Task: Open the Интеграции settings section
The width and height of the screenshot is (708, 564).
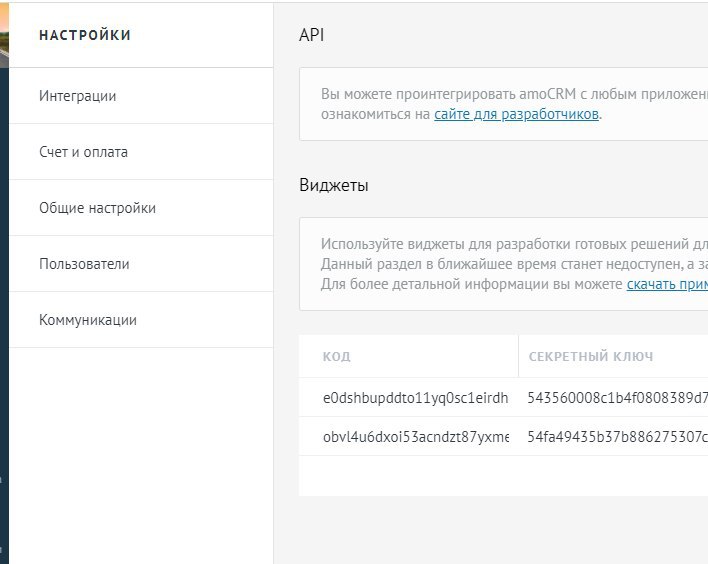Action: coord(78,96)
